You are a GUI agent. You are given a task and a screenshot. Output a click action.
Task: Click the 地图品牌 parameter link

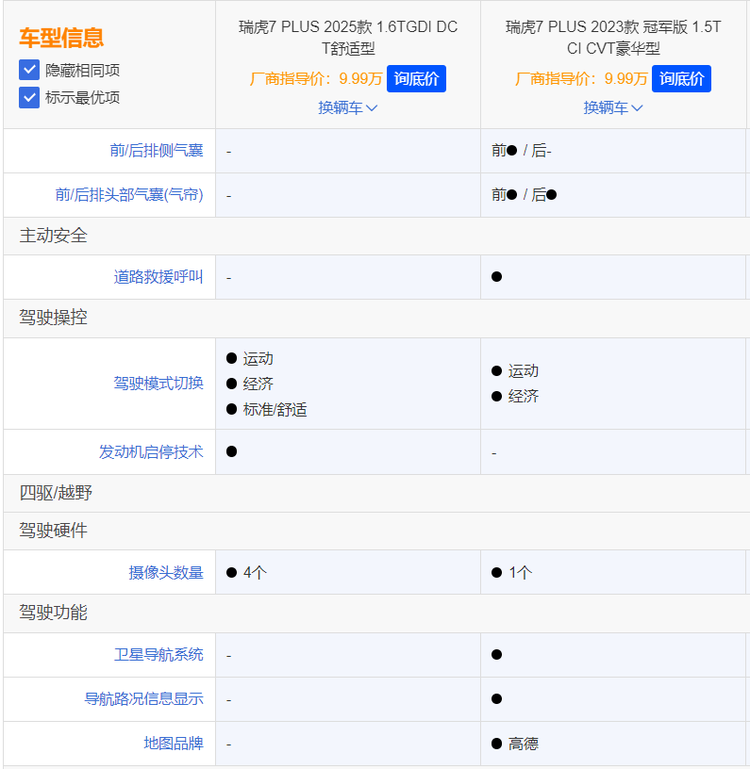click(x=173, y=743)
